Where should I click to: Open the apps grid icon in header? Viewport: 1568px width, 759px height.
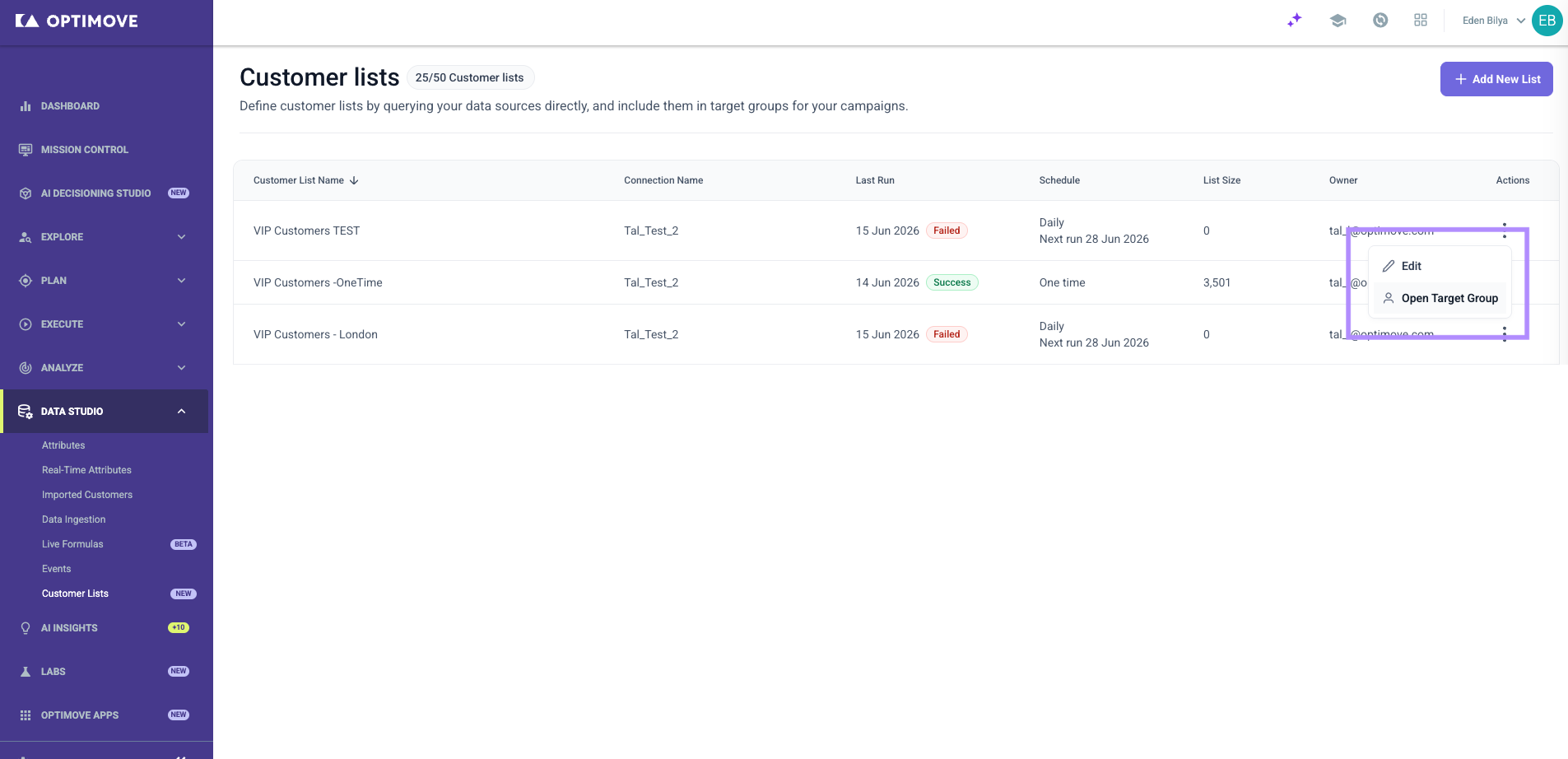(x=1421, y=21)
